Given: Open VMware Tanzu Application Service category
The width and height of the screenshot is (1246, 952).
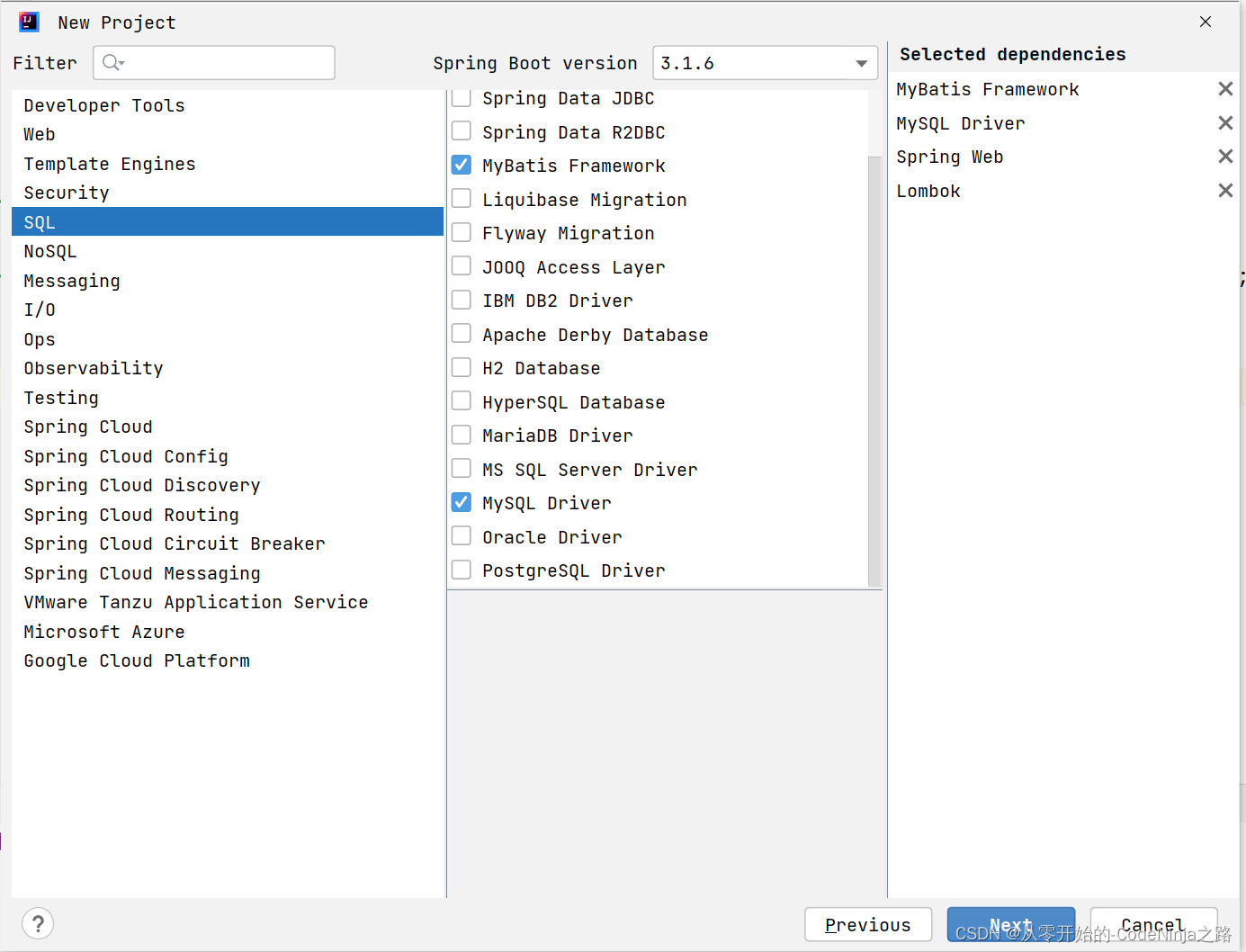Looking at the screenshot, I should pos(228,602).
